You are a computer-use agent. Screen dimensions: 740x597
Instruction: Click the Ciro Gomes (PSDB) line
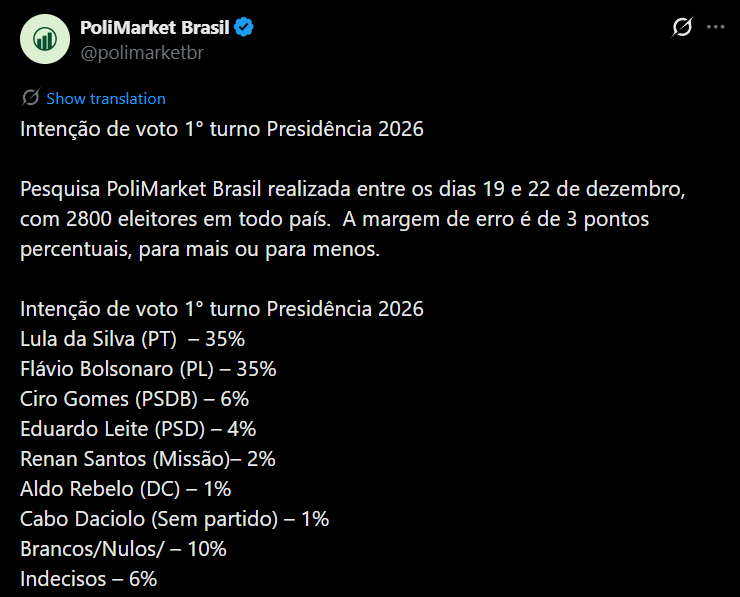[134, 399]
